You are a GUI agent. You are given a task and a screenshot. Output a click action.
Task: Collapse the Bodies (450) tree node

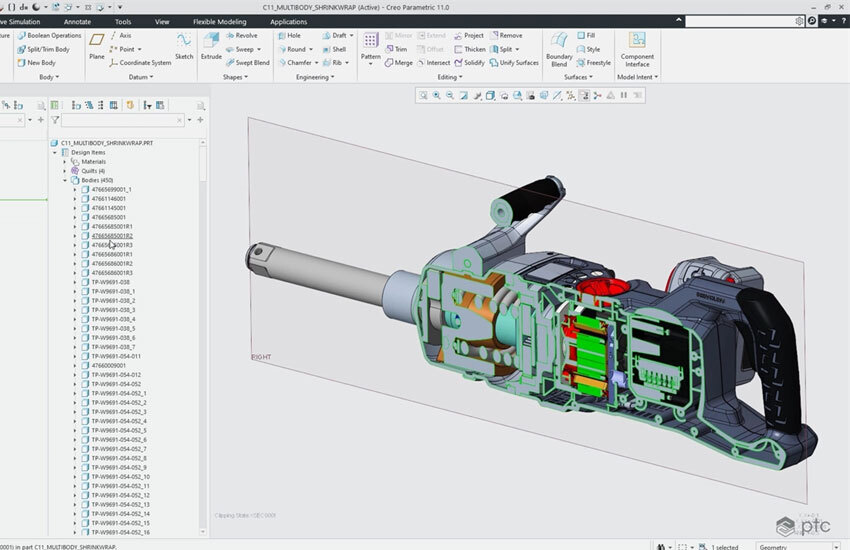[65, 180]
